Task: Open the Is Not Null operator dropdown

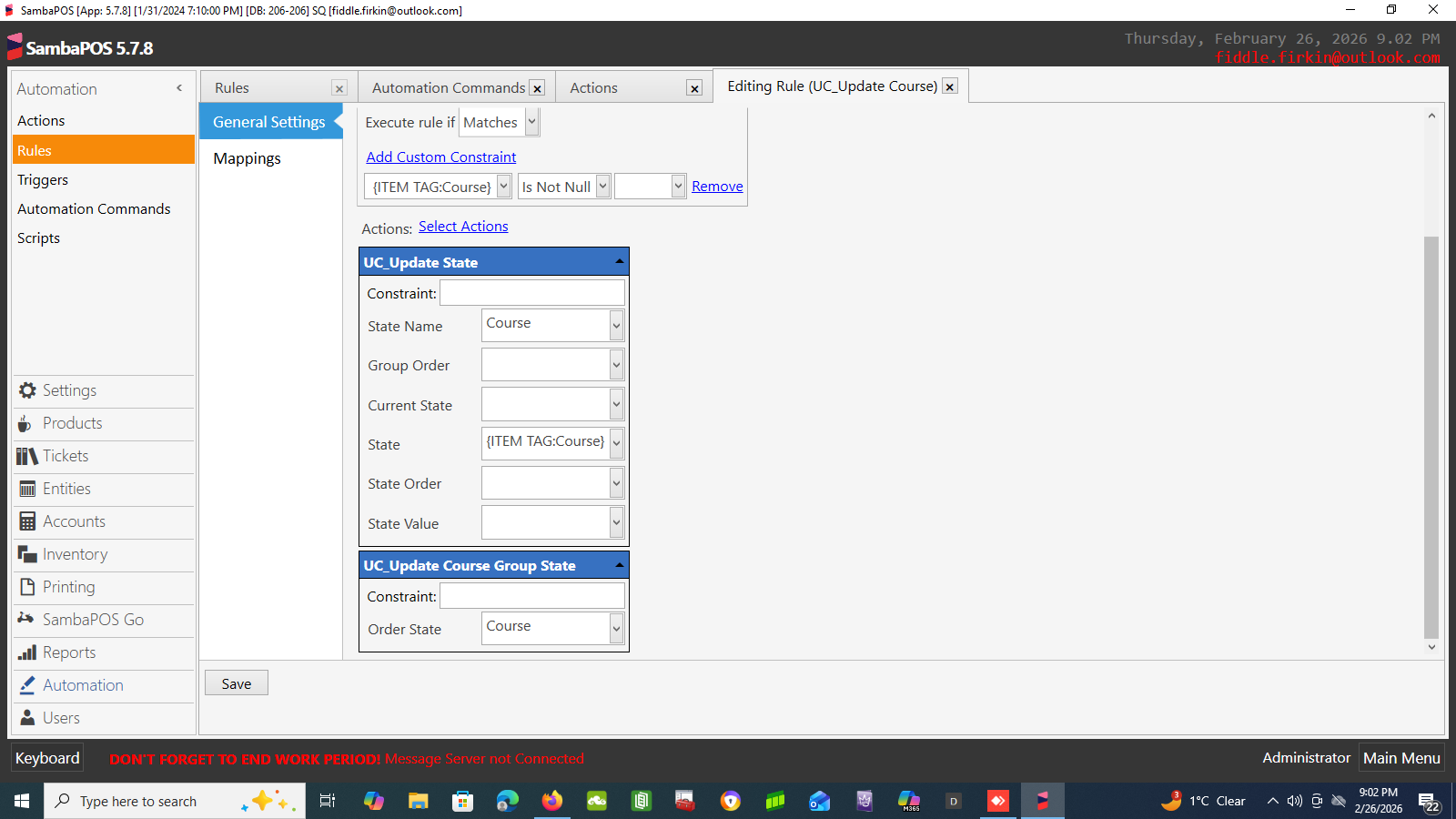Action: click(x=602, y=187)
